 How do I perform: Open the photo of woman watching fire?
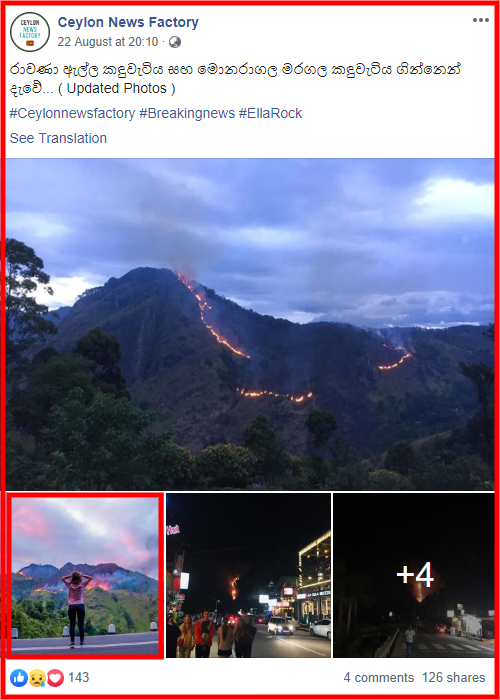pos(85,575)
